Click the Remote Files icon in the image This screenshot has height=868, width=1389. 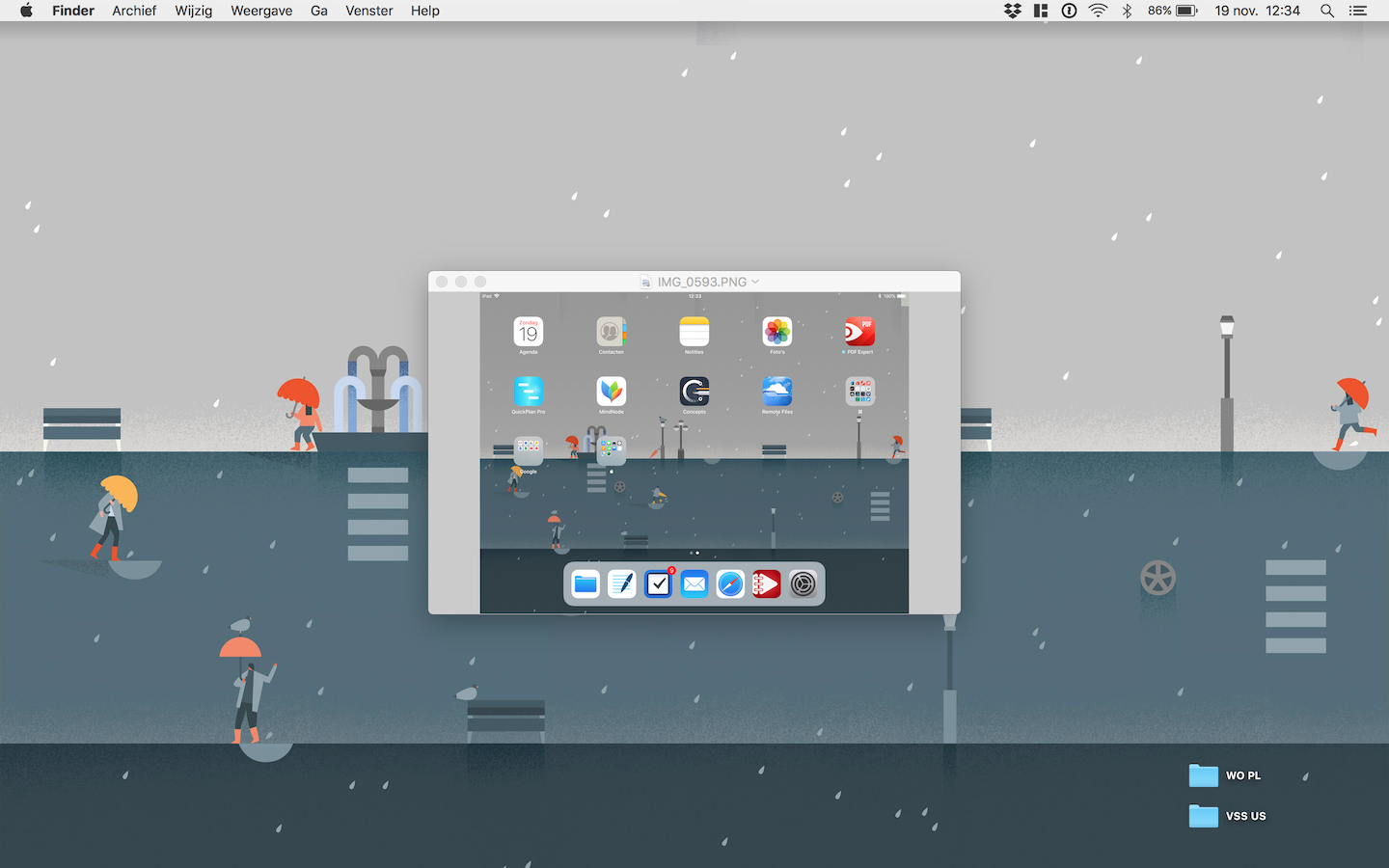pyautogui.click(x=777, y=392)
